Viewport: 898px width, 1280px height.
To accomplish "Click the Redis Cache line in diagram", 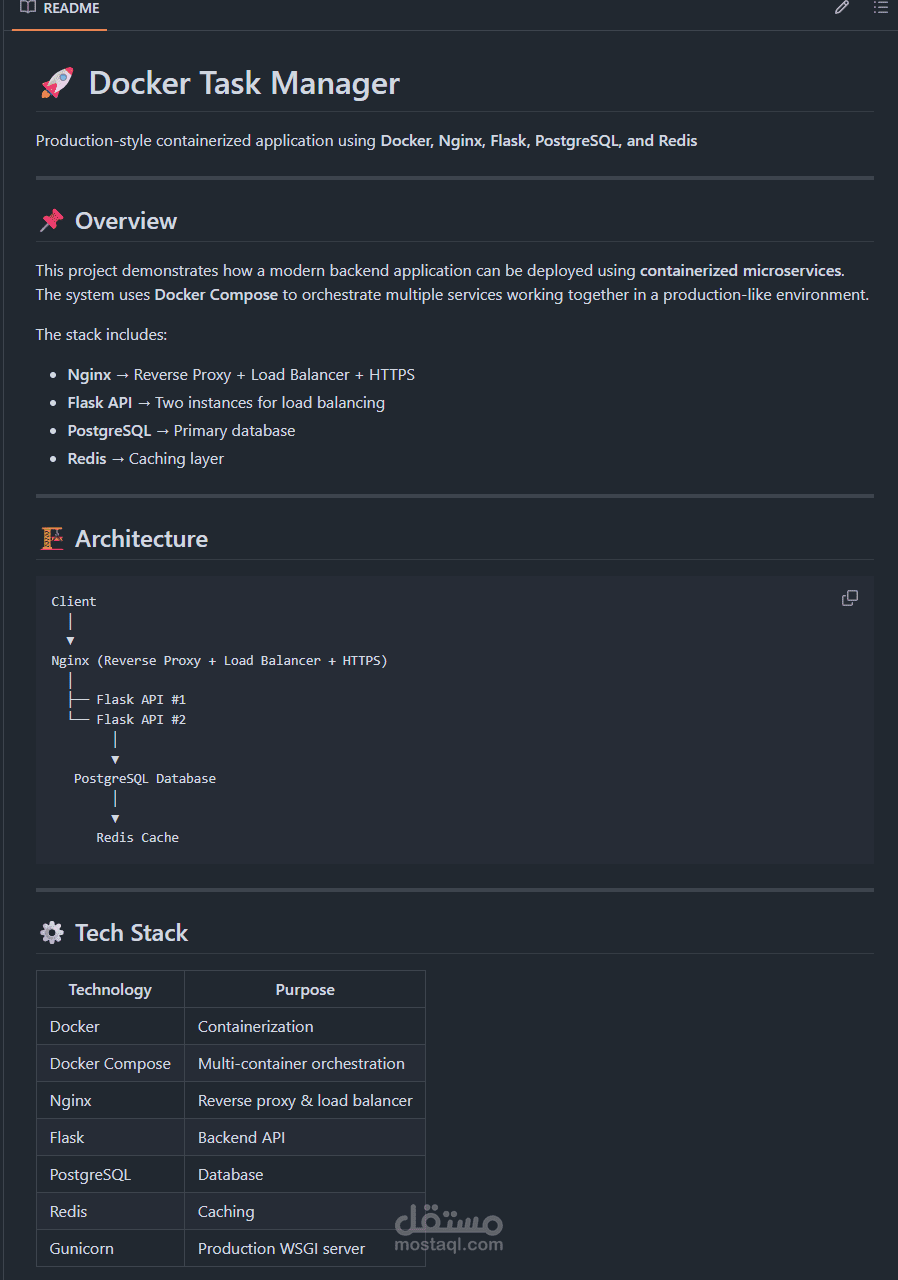I will [137, 838].
